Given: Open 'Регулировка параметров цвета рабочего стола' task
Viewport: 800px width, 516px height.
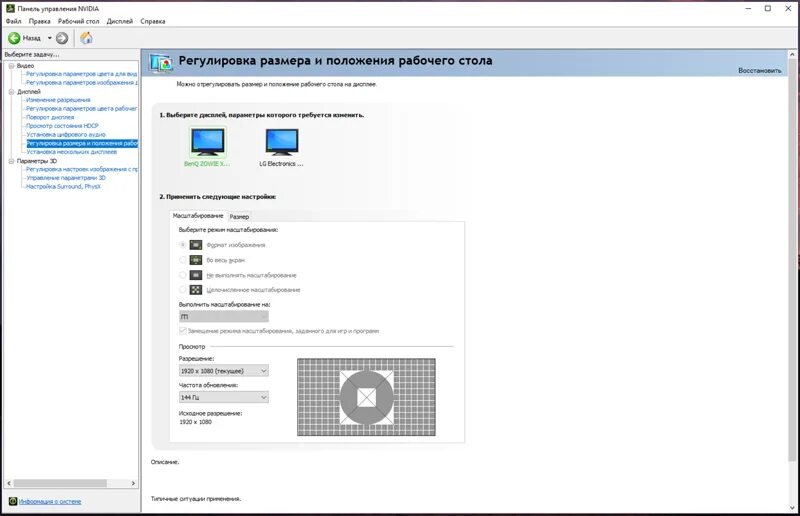Looking at the screenshot, I should tap(82, 109).
